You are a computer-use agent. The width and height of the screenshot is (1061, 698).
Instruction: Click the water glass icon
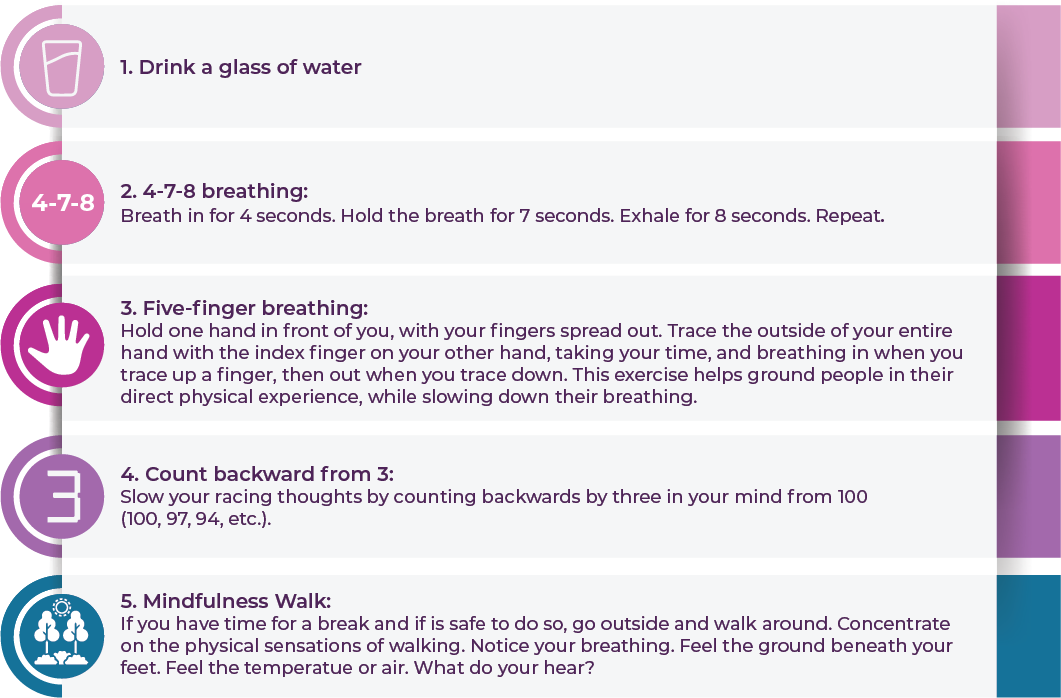pos(62,67)
